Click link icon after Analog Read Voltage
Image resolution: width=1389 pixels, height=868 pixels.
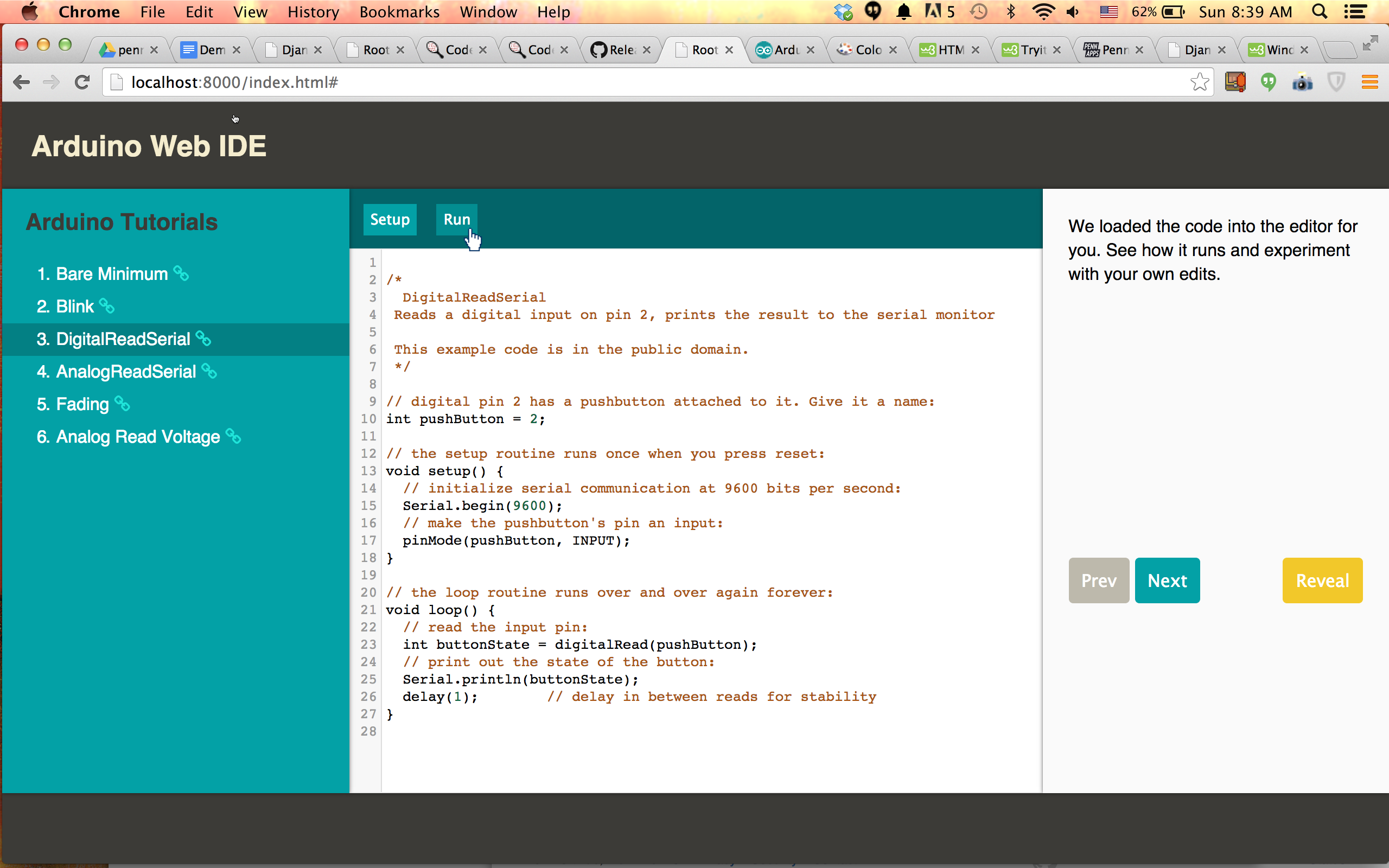click(234, 436)
